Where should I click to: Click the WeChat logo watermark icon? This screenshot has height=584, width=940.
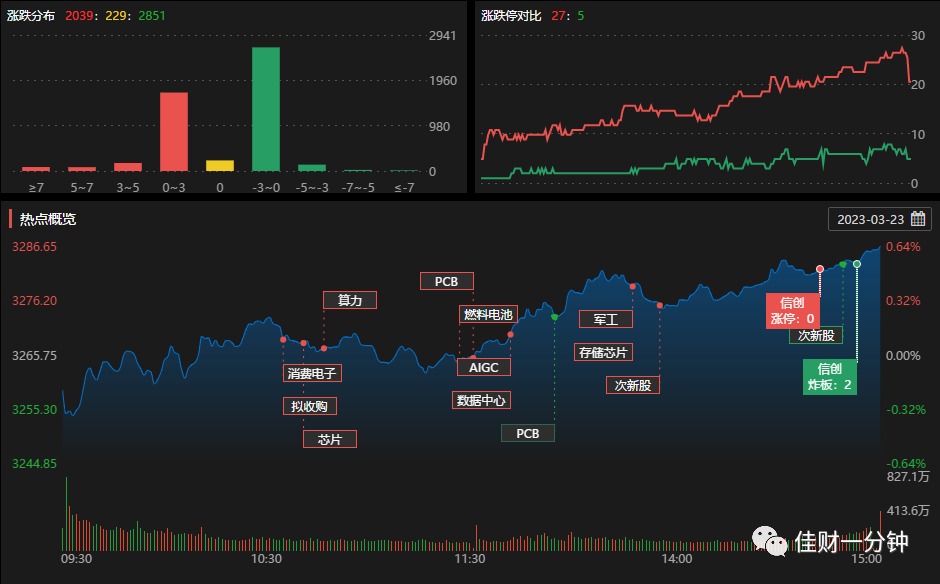[770, 541]
